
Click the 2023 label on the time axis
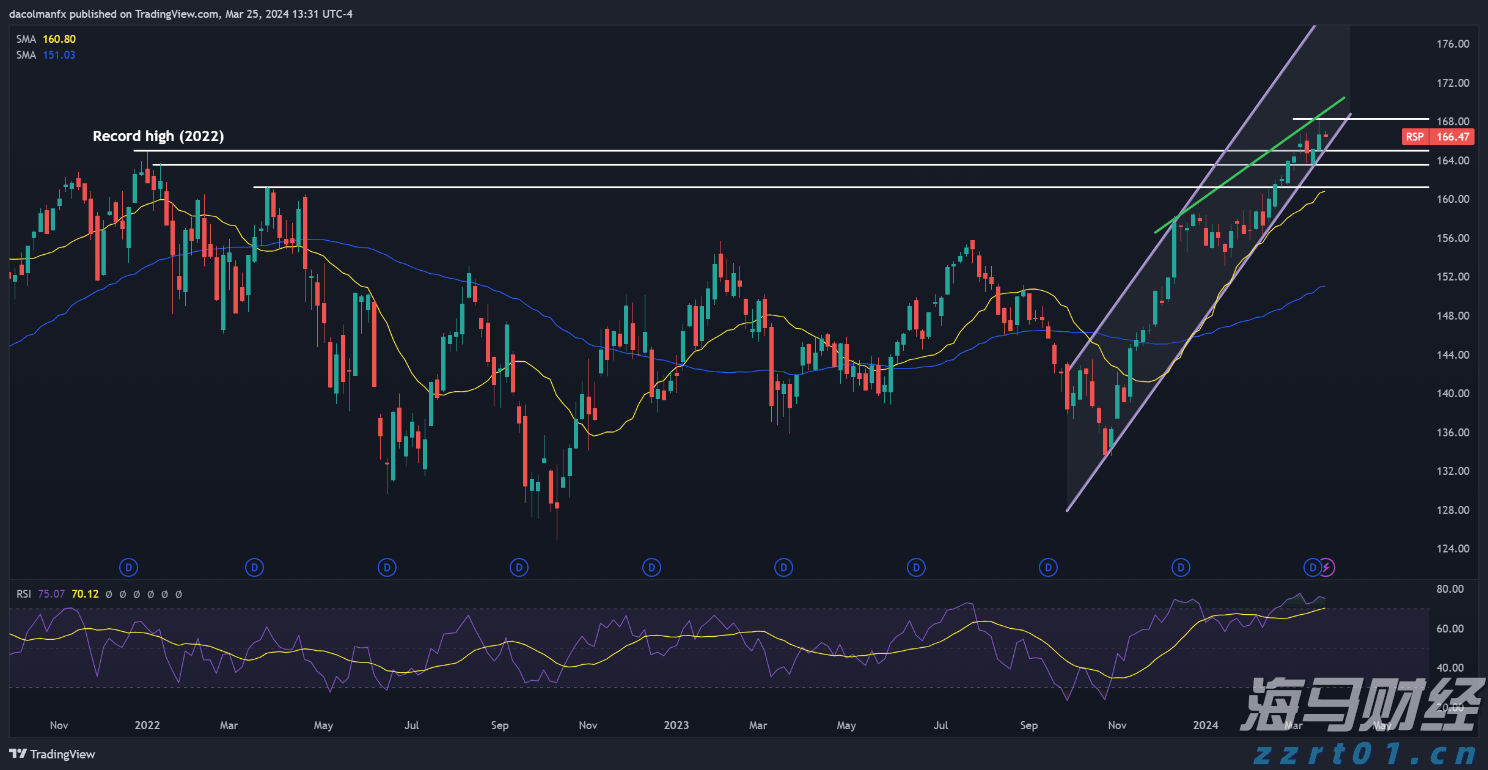coord(676,724)
